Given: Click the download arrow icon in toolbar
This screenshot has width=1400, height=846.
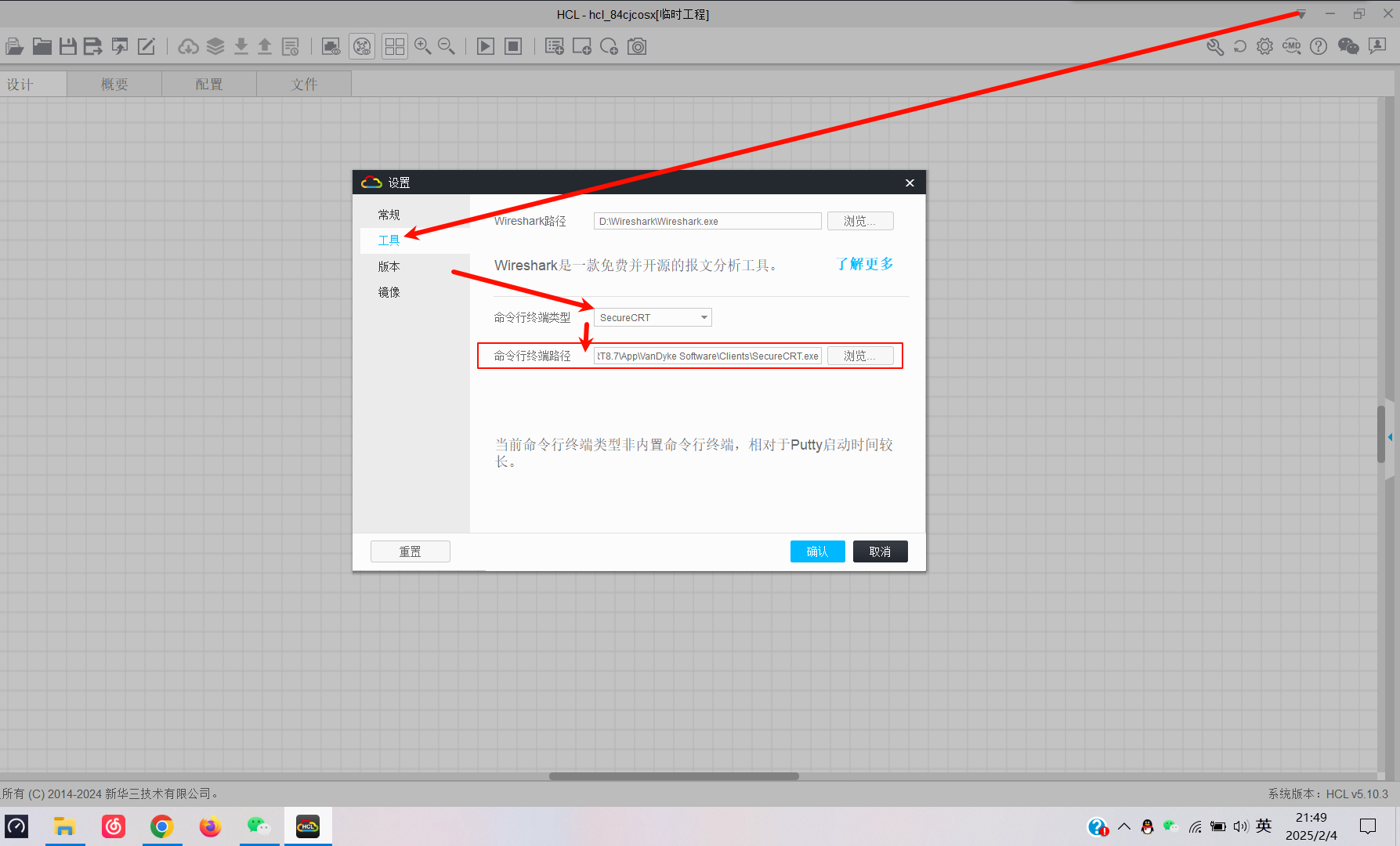Looking at the screenshot, I should coord(241,46).
